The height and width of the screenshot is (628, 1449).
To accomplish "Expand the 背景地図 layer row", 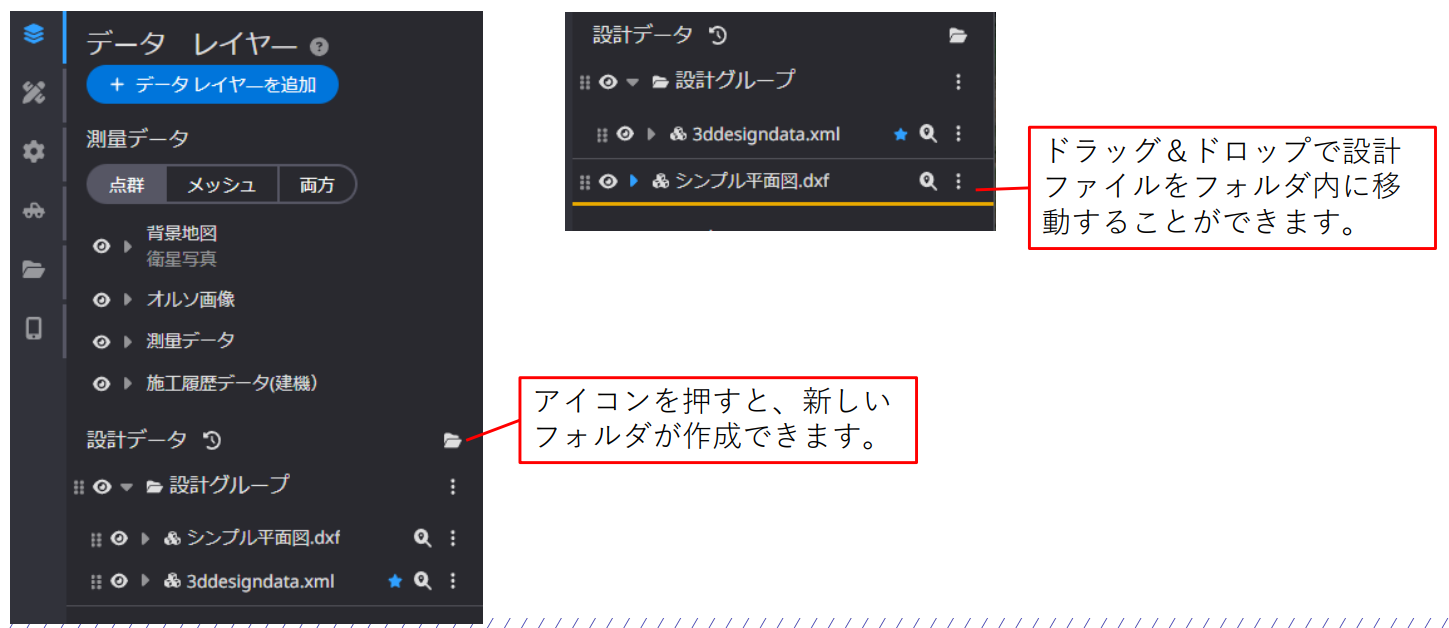I will (127, 246).
